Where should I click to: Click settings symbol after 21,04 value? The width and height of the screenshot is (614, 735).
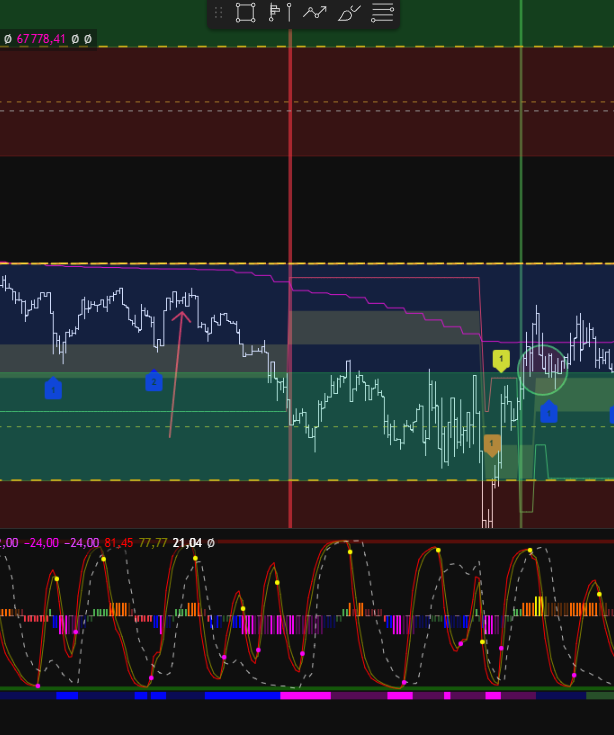coord(210,543)
